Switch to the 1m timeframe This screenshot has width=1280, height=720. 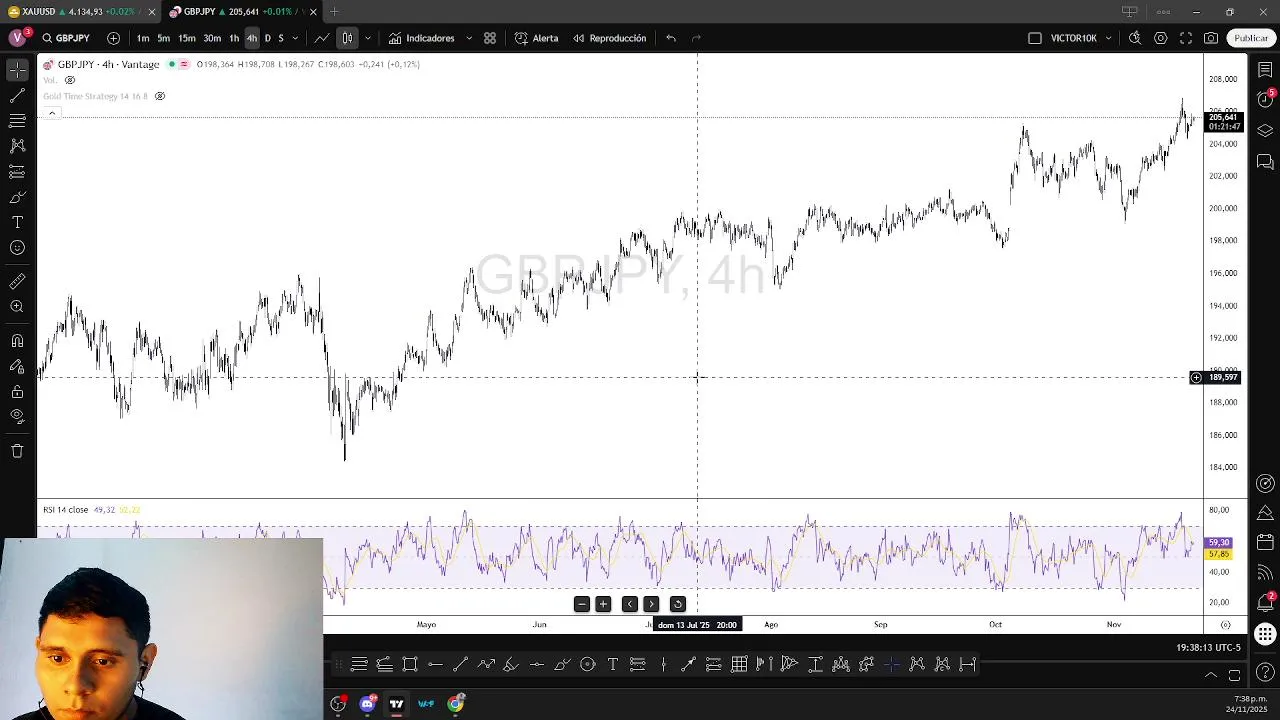click(143, 38)
